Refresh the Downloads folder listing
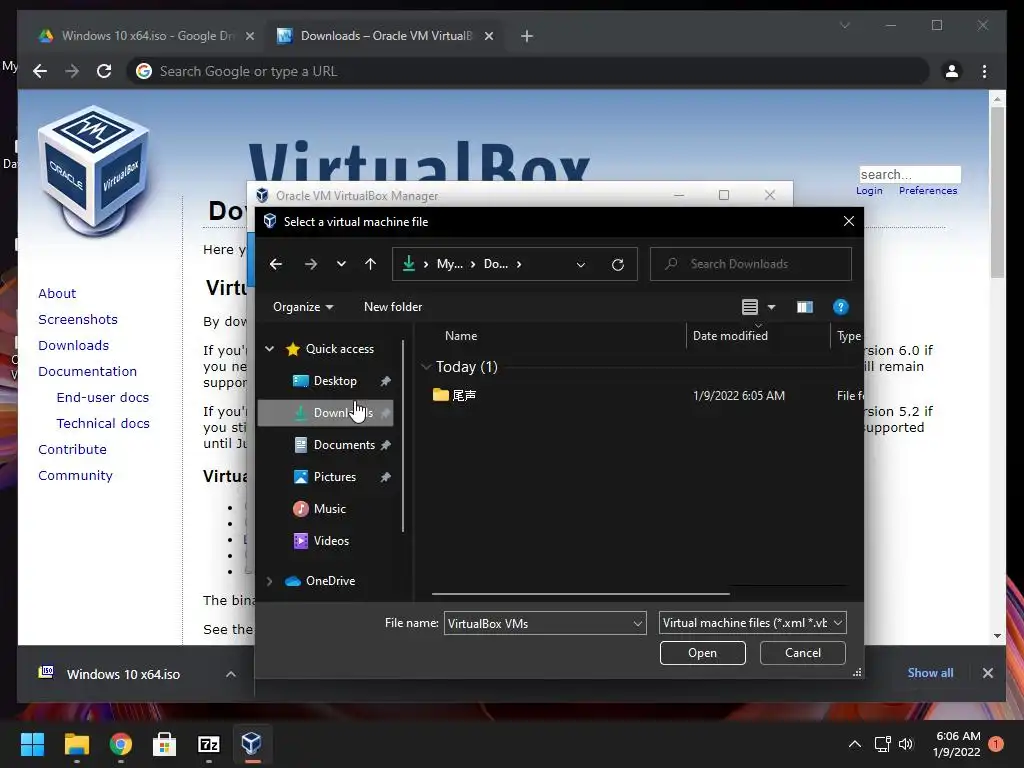 (618, 264)
